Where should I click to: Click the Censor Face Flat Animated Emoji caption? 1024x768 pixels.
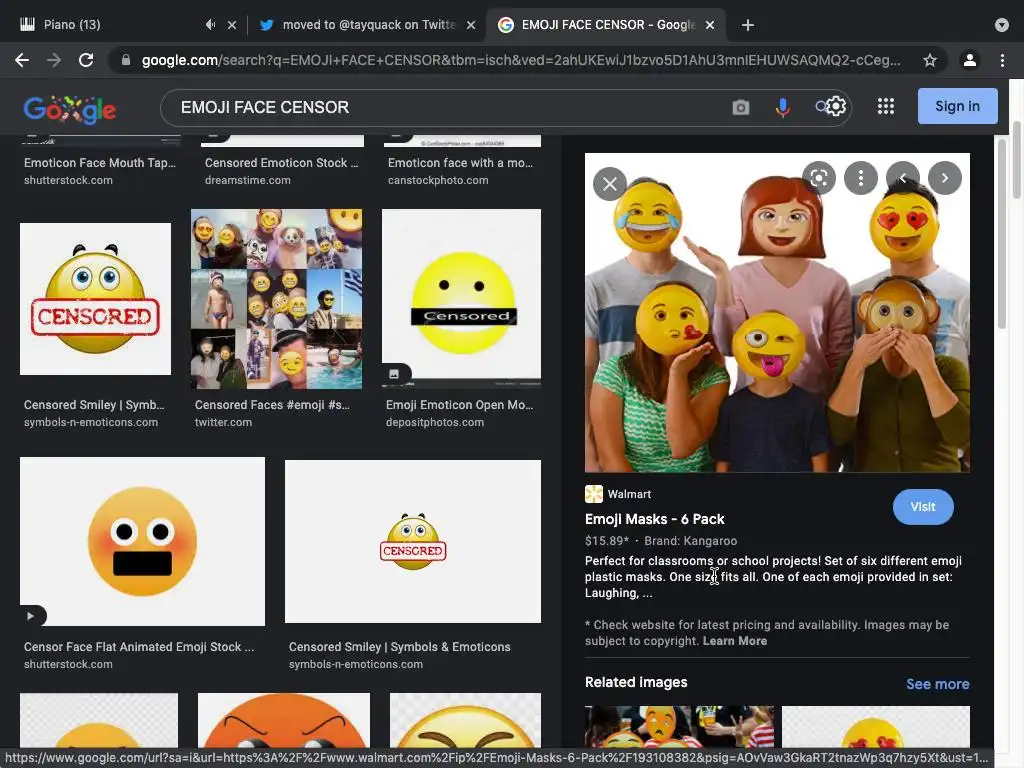tap(139, 647)
